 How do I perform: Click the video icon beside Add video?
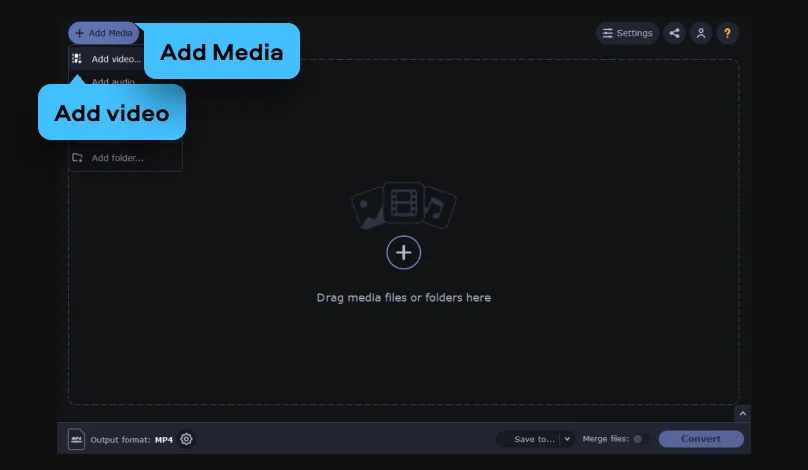(x=77, y=59)
